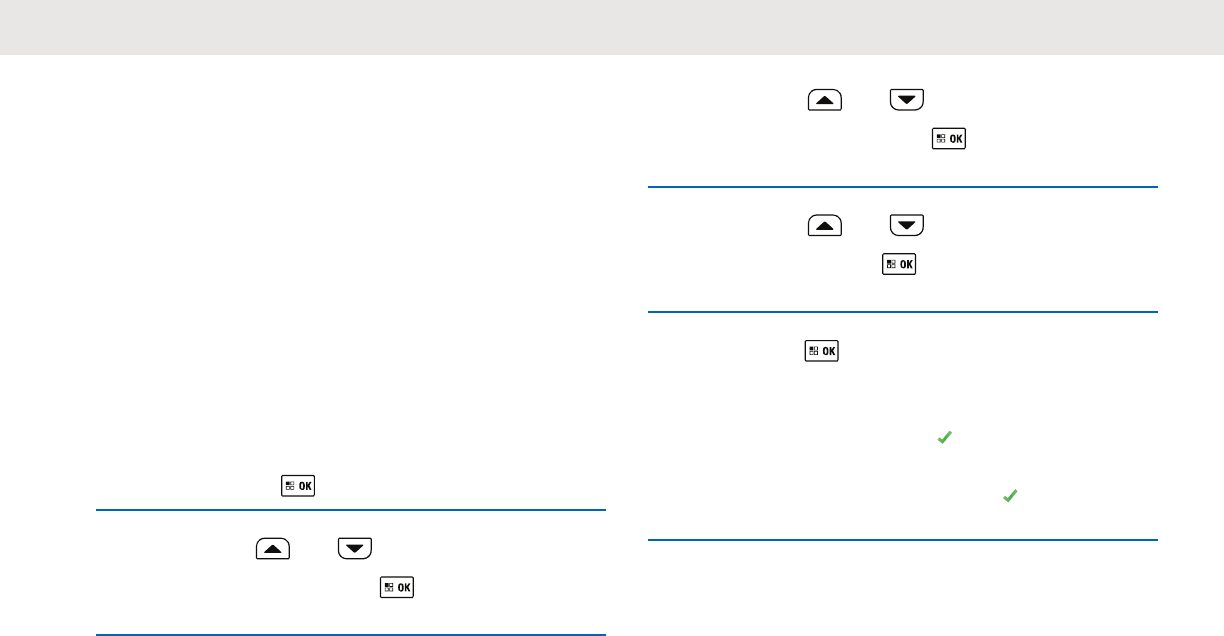1224x636 pixels.
Task: Click the first blue separator line in left column
Action: click(351, 510)
